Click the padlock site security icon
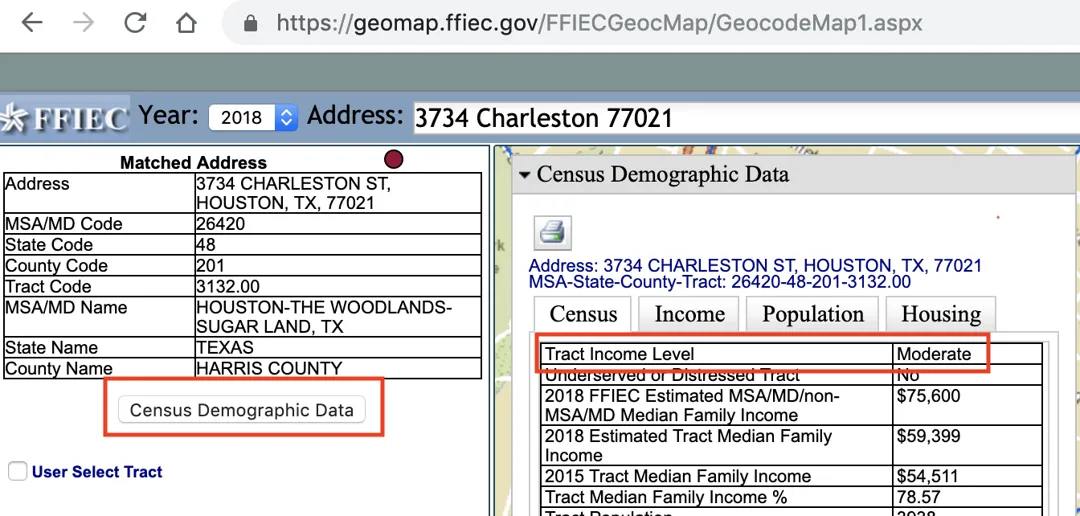The image size is (1080, 516). pos(251,24)
